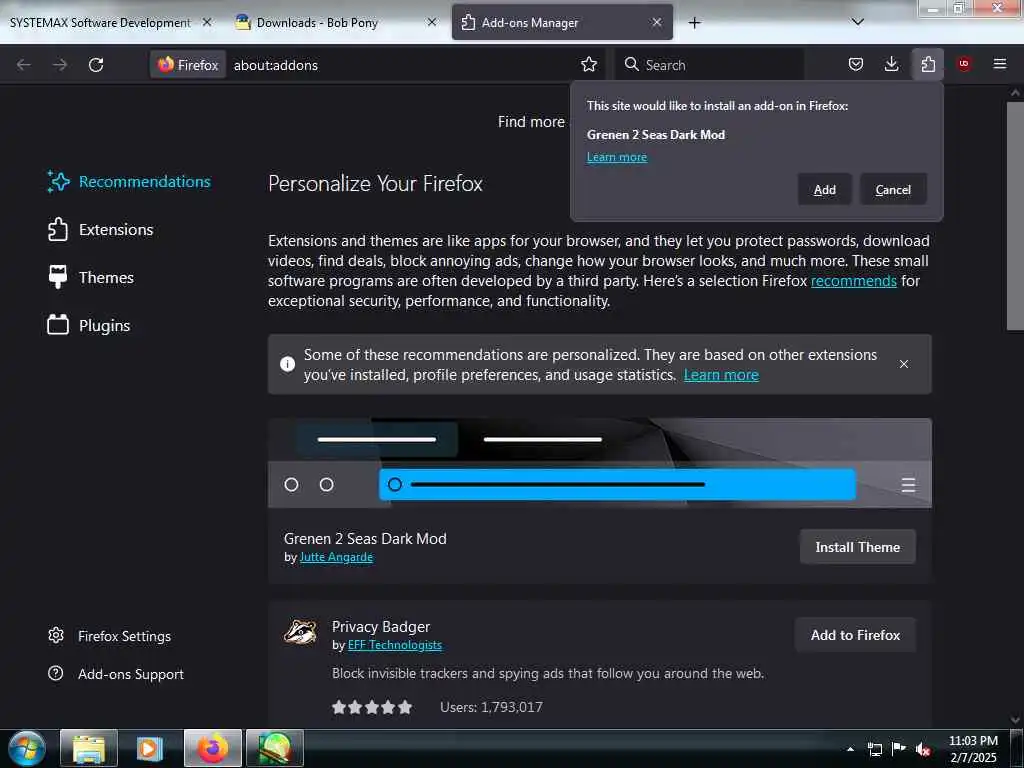Click the search magnifier icon
The height and width of the screenshot is (768, 1024).
[x=631, y=64]
